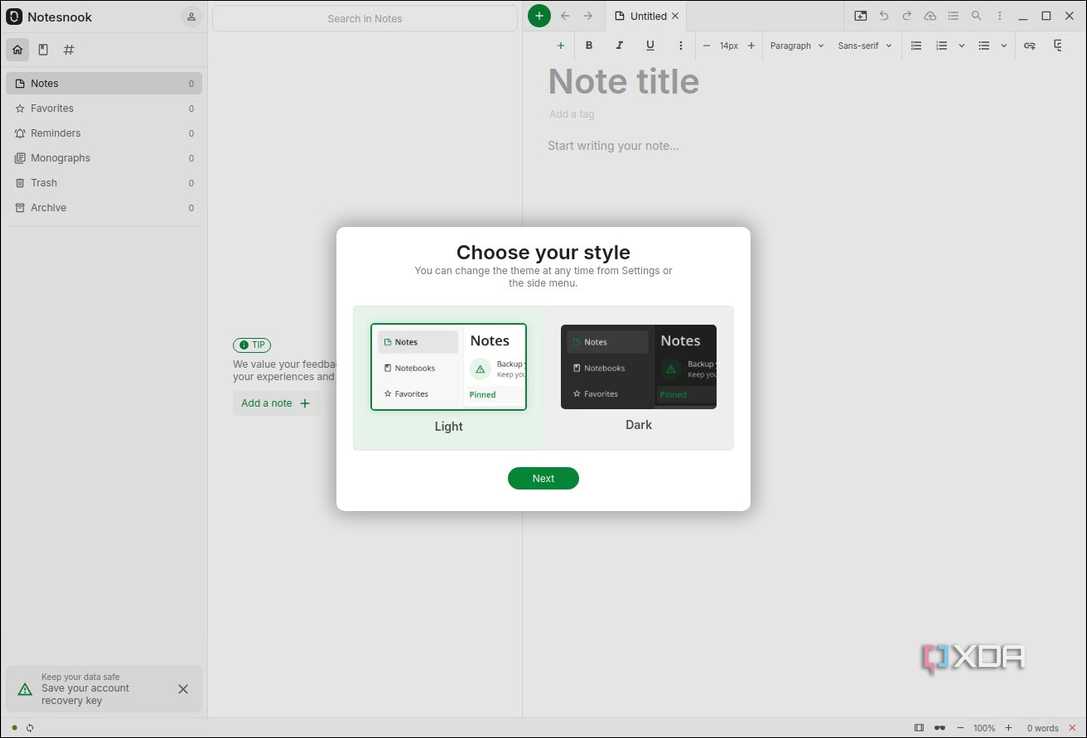Open the title bar three-dot menu

pyautogui.click(x=999, y=16)
